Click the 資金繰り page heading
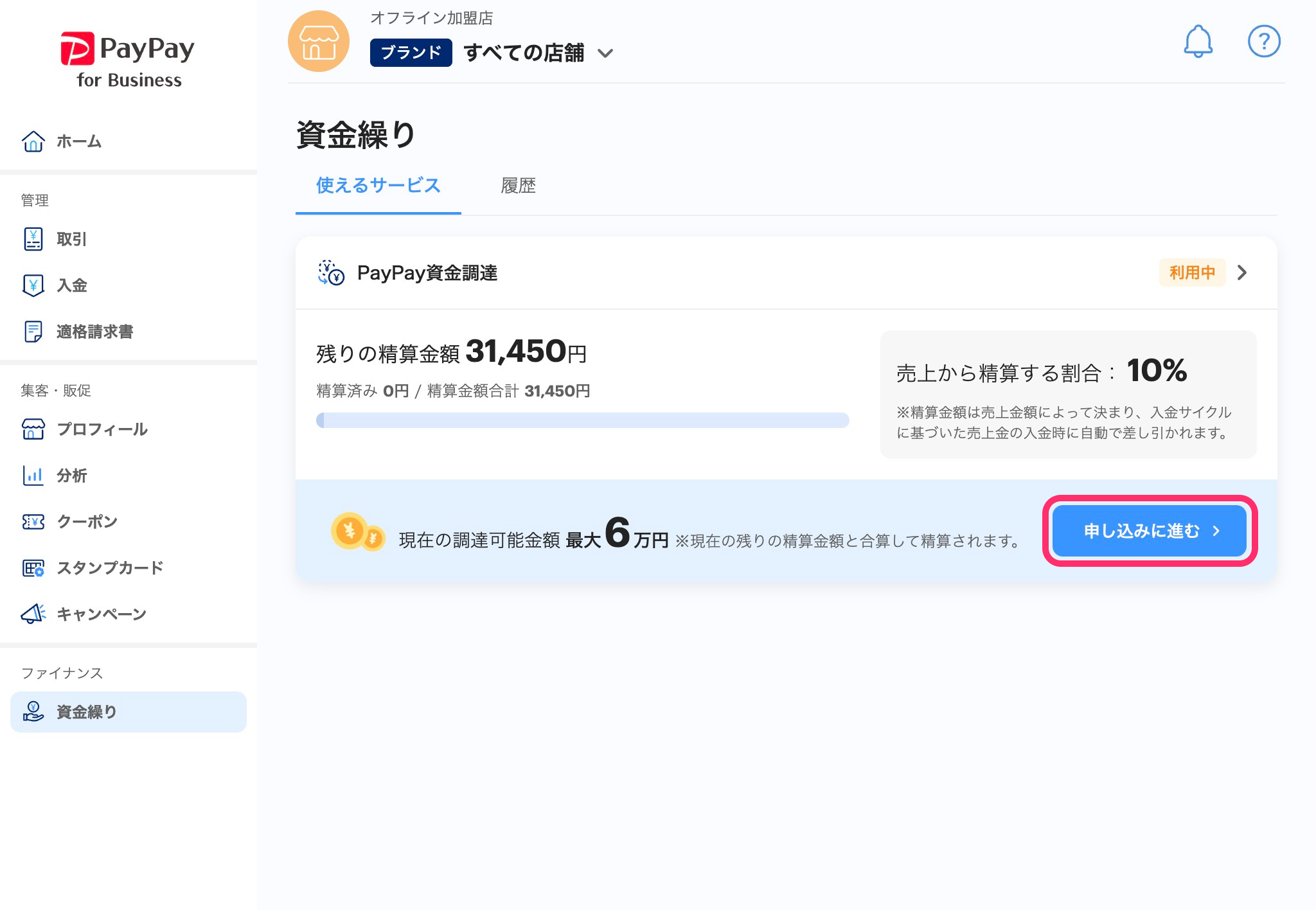This screenshot has width=1316, height=910. [x=357, y=135]
